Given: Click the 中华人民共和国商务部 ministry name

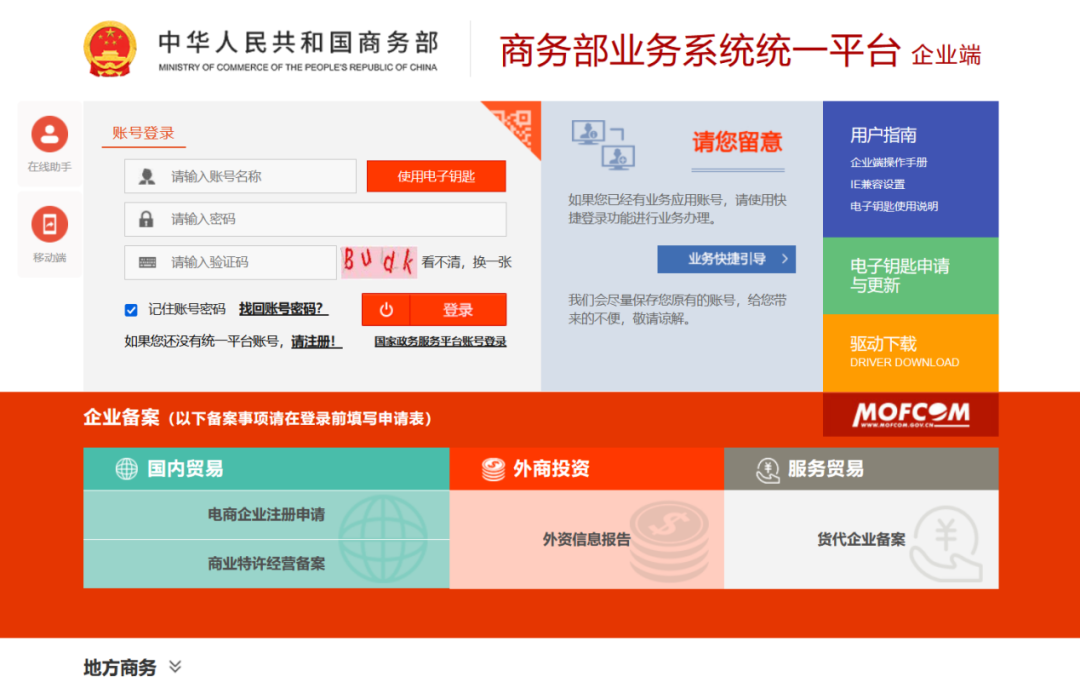Looking at the screenshot, I should pos(298,43).
